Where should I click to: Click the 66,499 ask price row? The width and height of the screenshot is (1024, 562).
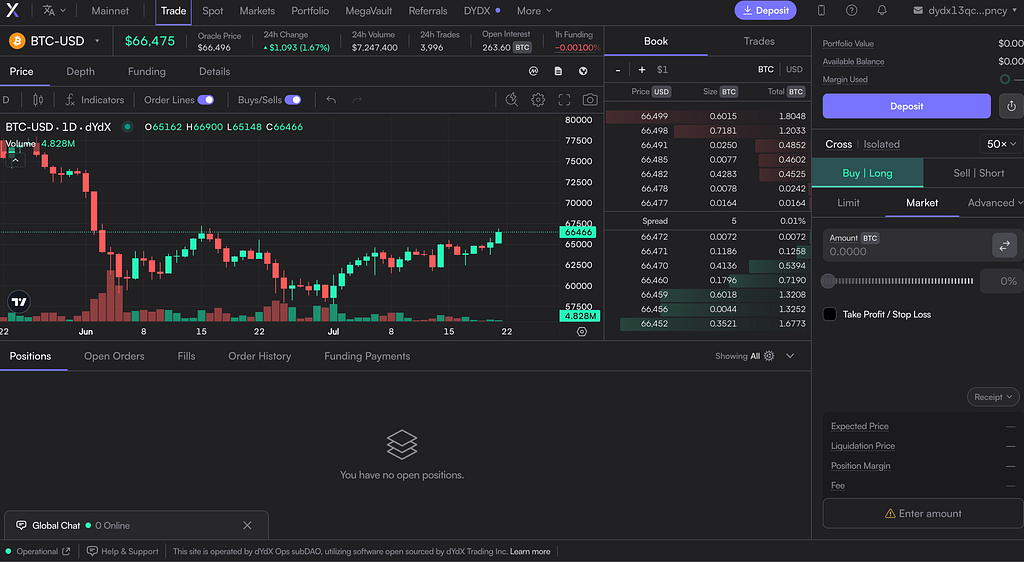point(708,116)
